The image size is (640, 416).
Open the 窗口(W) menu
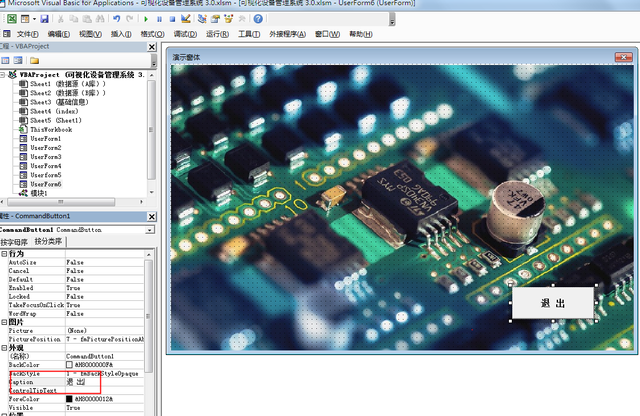(327, 34)
